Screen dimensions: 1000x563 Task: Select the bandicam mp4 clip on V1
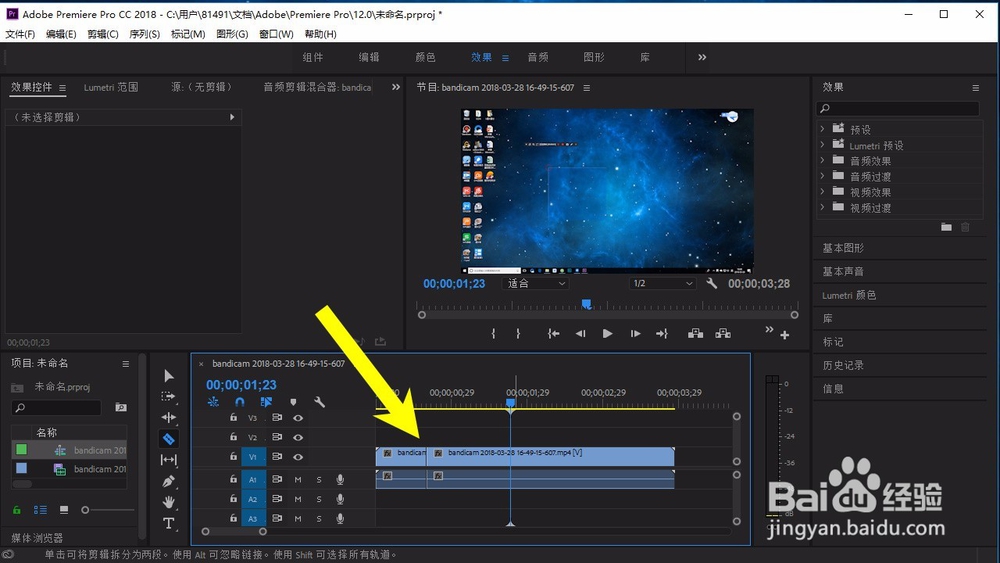coord(550,457)
